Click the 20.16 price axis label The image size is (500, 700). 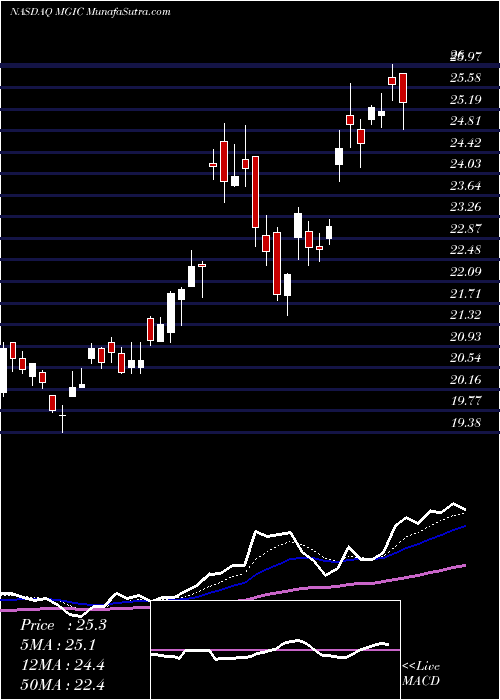pyautogui.click(x=466, y=380)
